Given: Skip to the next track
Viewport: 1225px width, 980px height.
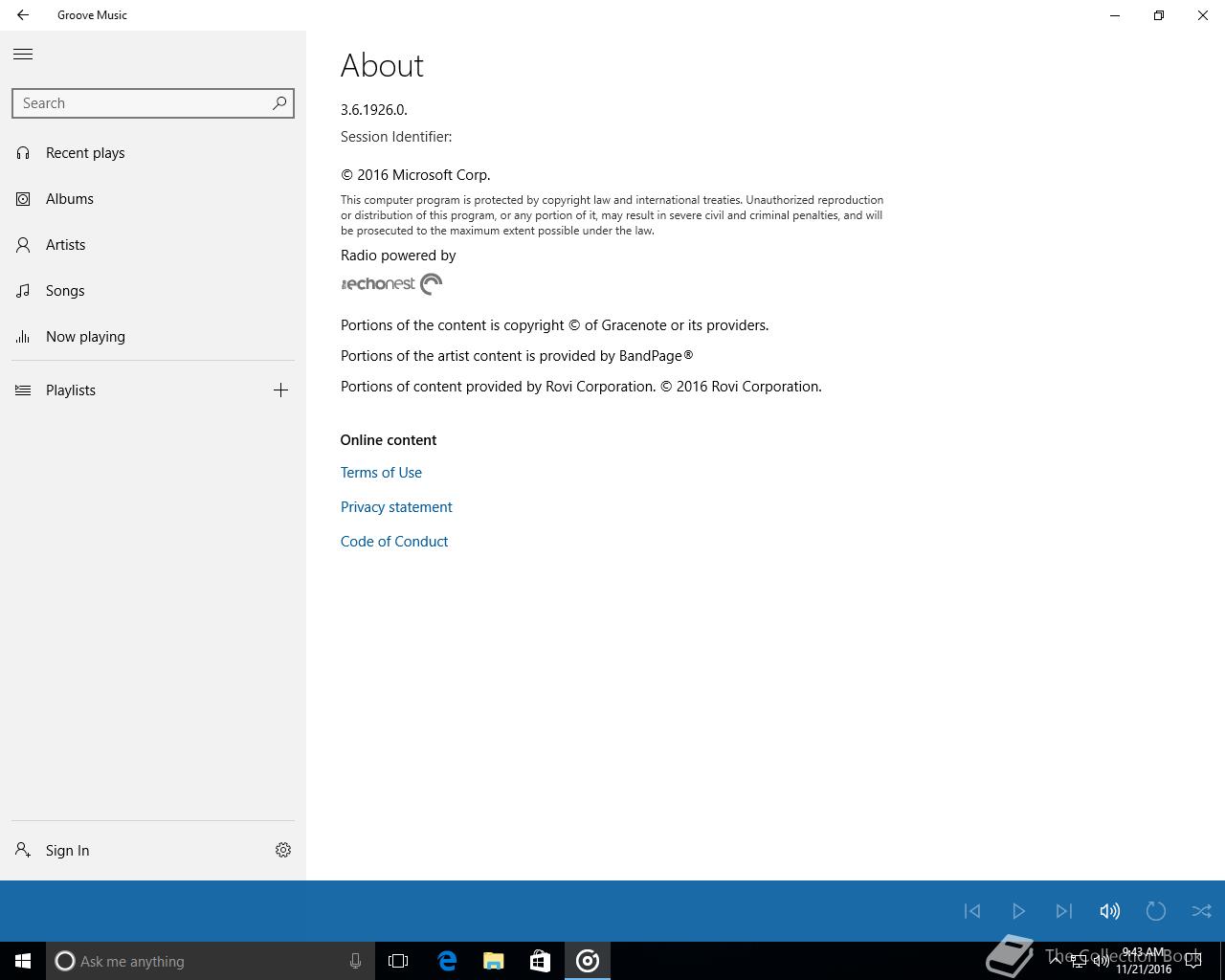Looking at the screenshot, I should [1063, 911].
